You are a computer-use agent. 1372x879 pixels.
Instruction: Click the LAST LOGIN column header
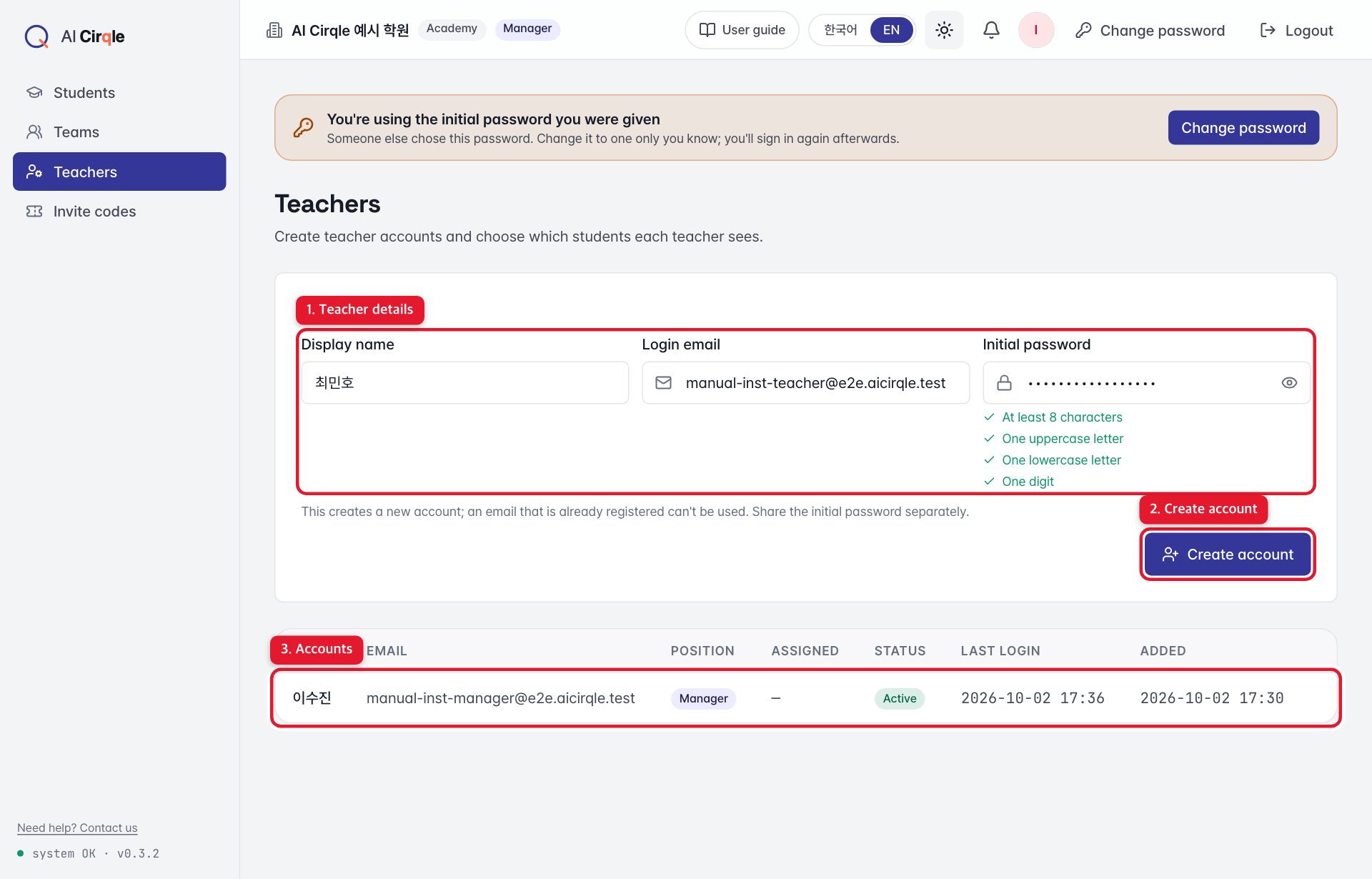(1000, 651)
